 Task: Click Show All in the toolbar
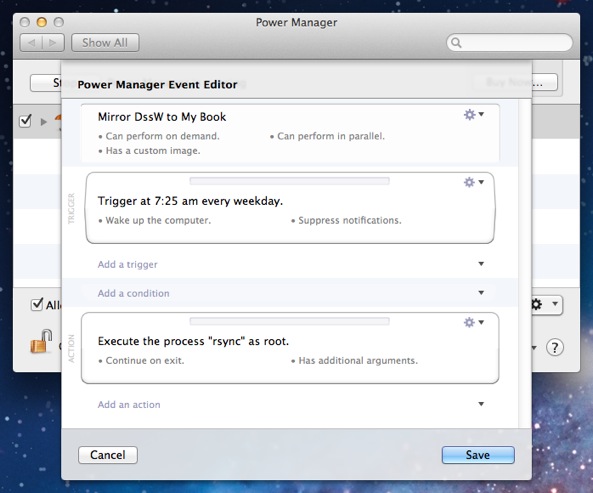click(105, 43)
